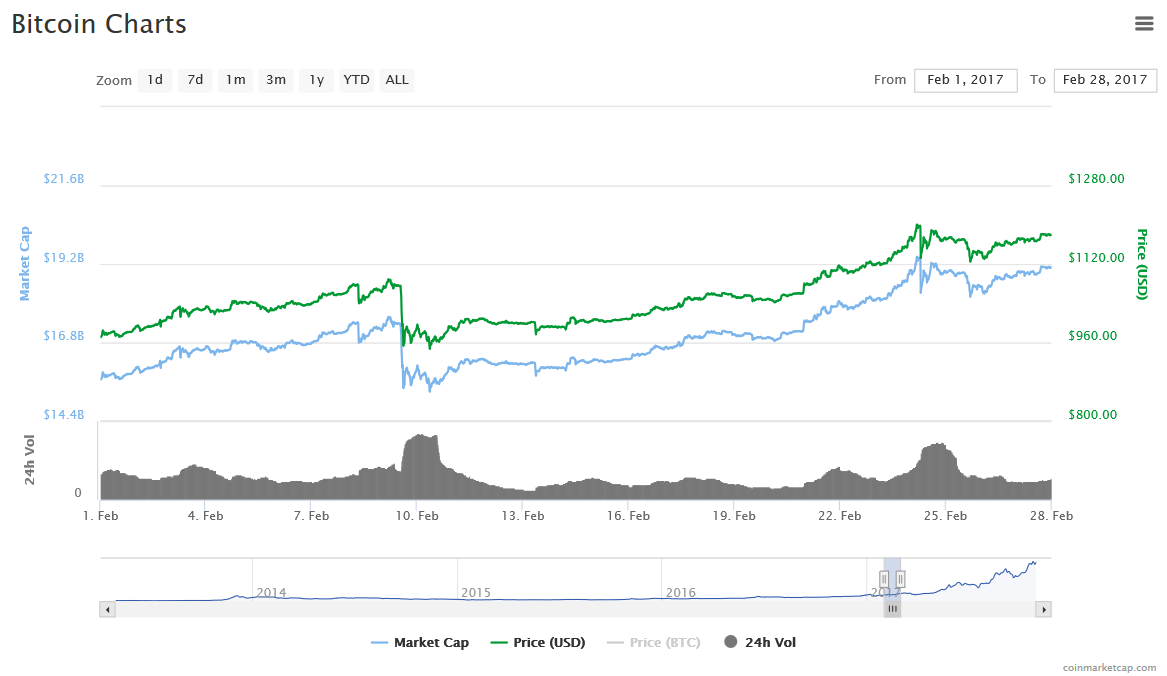Edit the From date field

(966, 80)
